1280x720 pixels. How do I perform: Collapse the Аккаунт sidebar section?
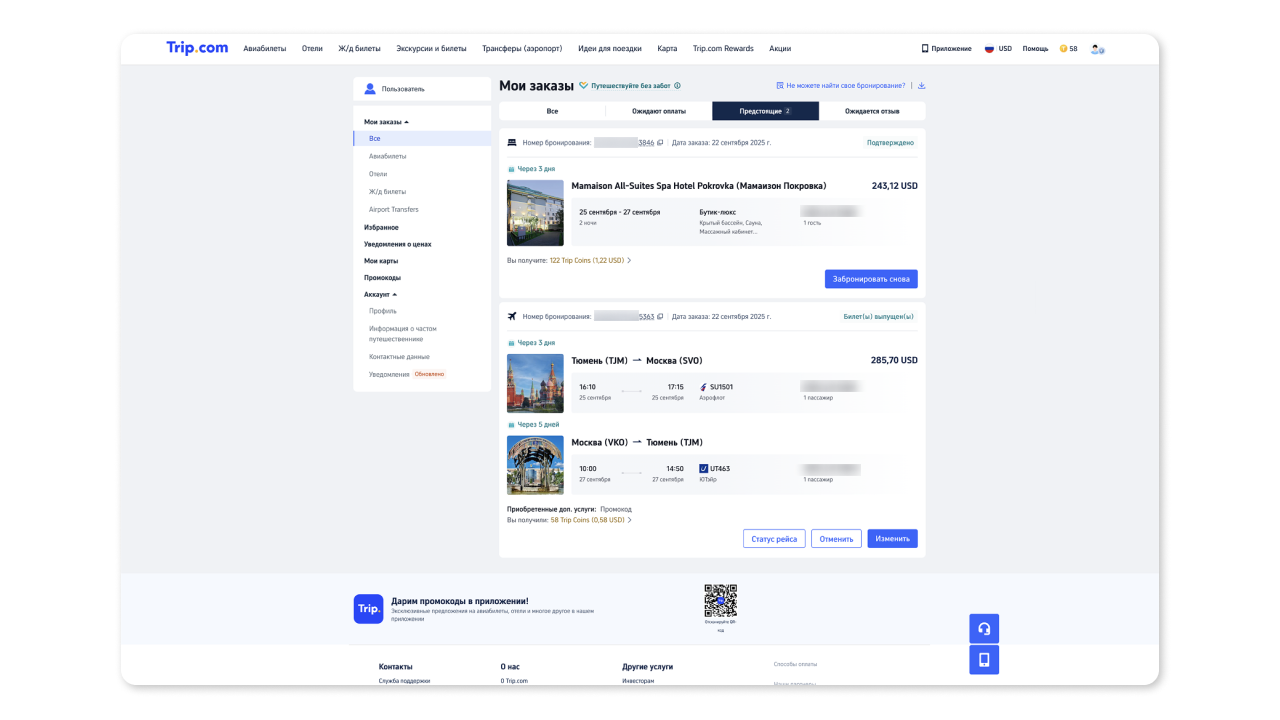tap(394, 295)
